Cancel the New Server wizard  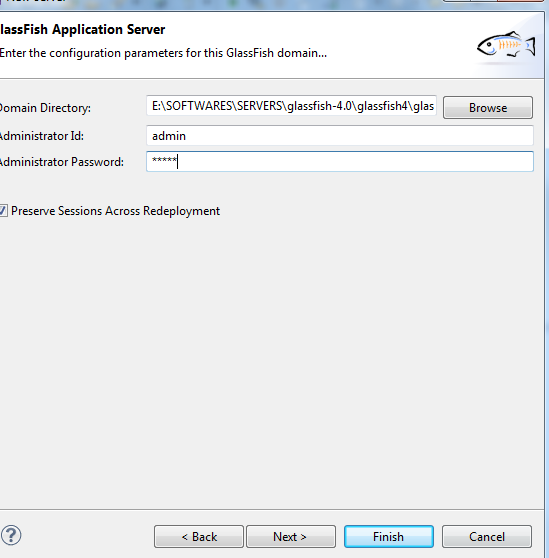coord(487,536)
